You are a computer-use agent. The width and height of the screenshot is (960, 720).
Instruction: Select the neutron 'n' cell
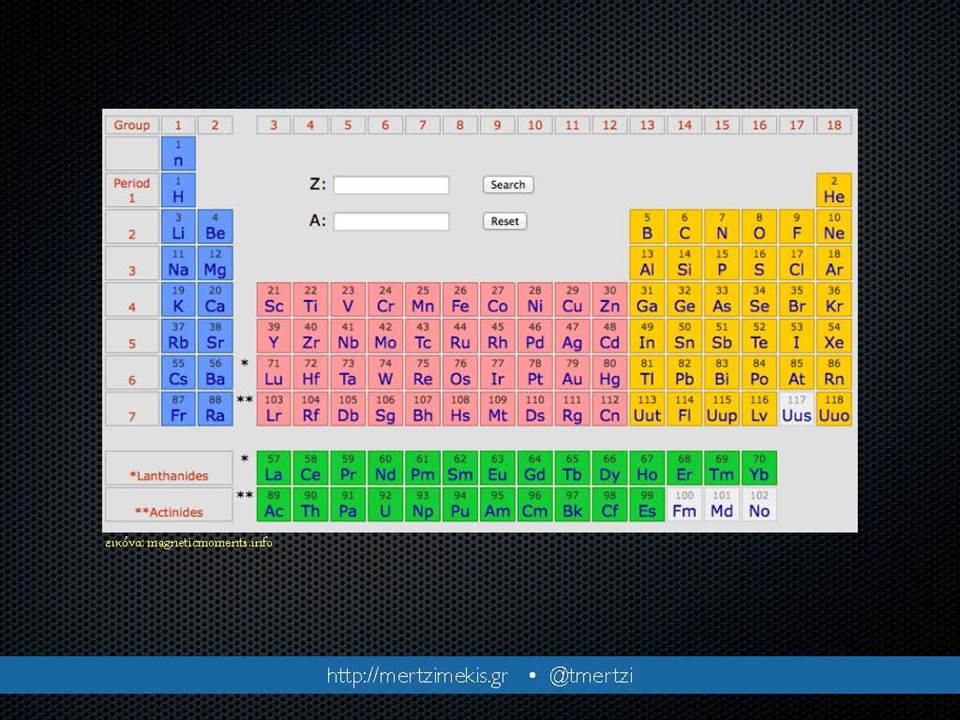178,153
